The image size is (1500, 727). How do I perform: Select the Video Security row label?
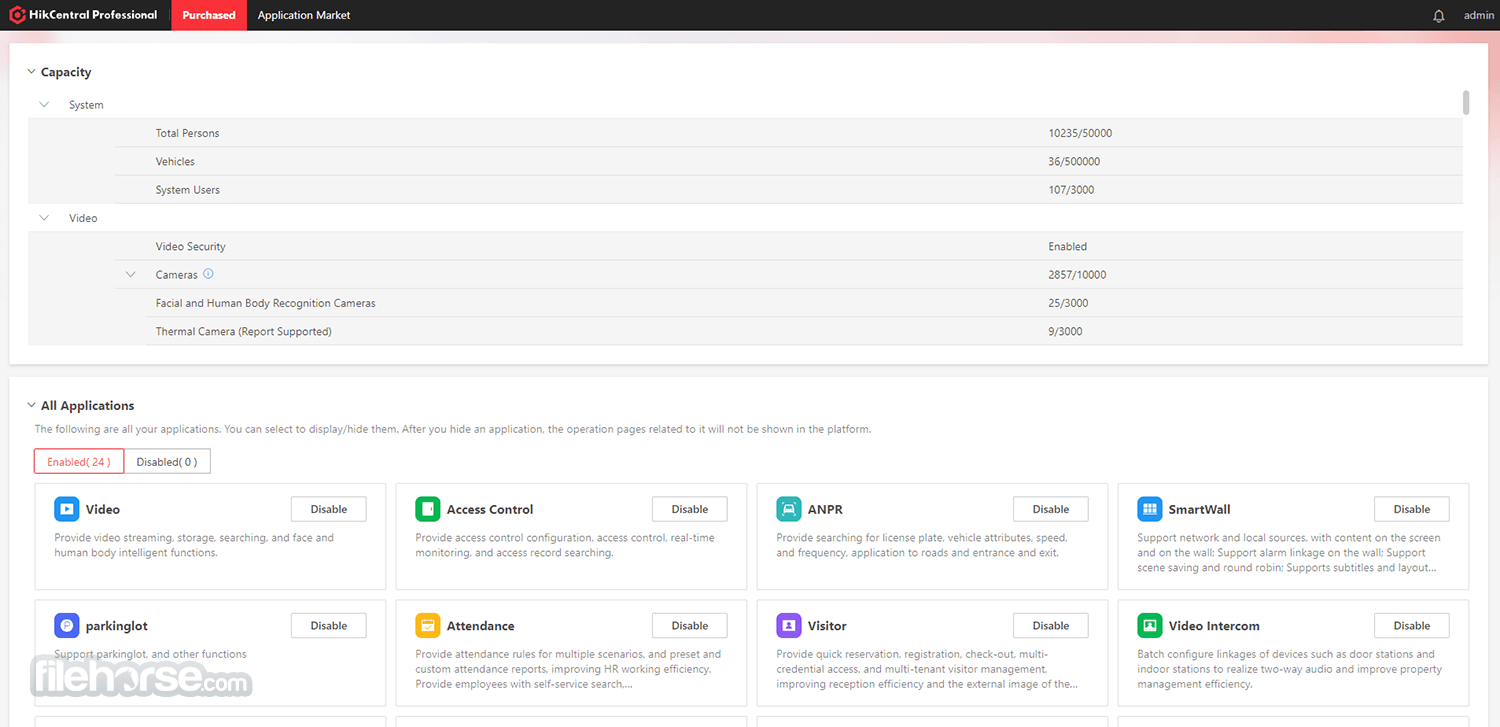pos(191,246)
